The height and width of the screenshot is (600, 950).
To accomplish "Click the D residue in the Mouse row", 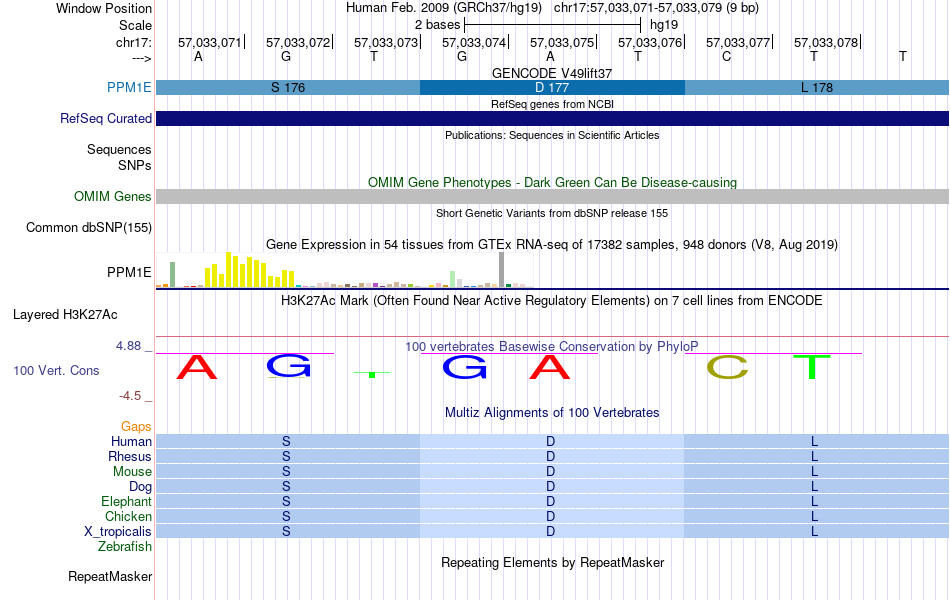I will tap(550, 472).
